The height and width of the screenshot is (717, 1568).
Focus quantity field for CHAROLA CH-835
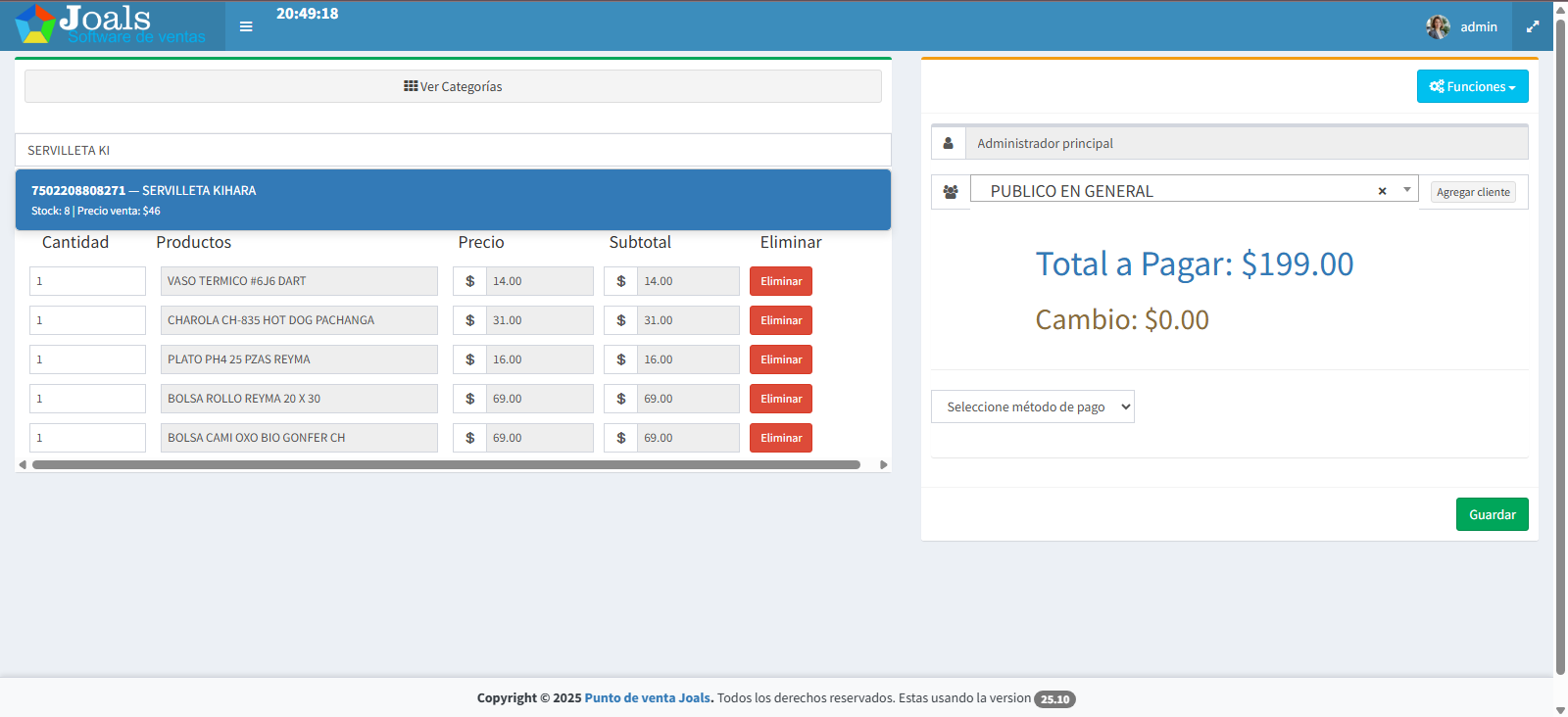(87, 320)
